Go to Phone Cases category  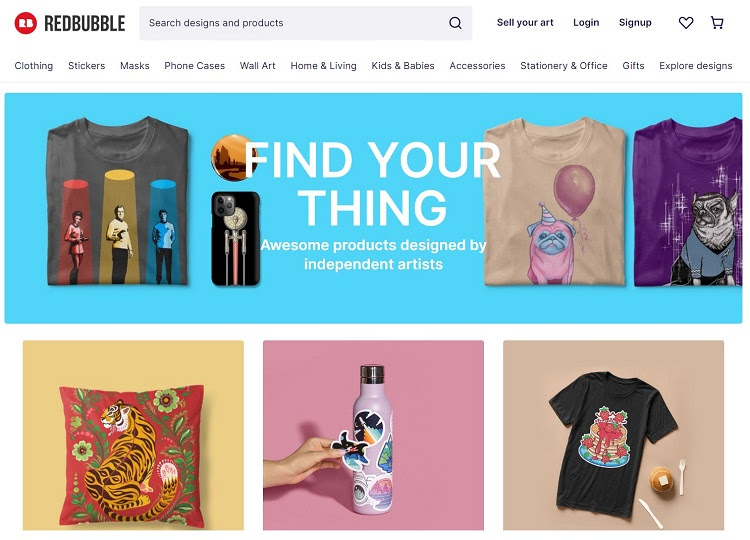195,66
